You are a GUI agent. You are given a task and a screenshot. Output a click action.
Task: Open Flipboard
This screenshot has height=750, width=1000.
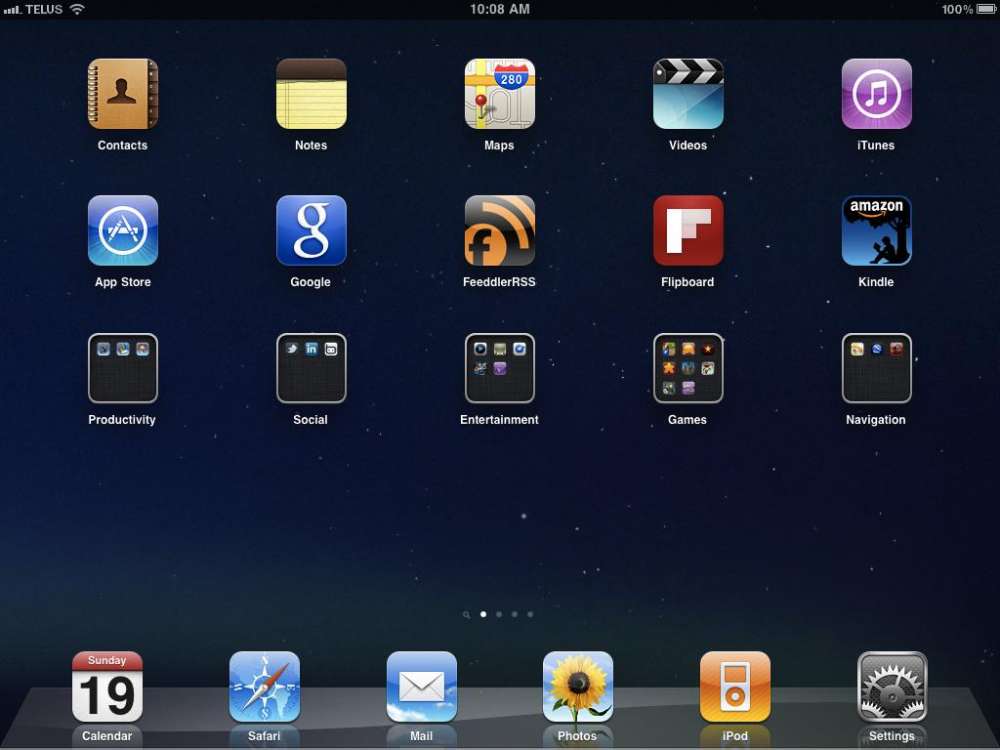pos(688,231)
